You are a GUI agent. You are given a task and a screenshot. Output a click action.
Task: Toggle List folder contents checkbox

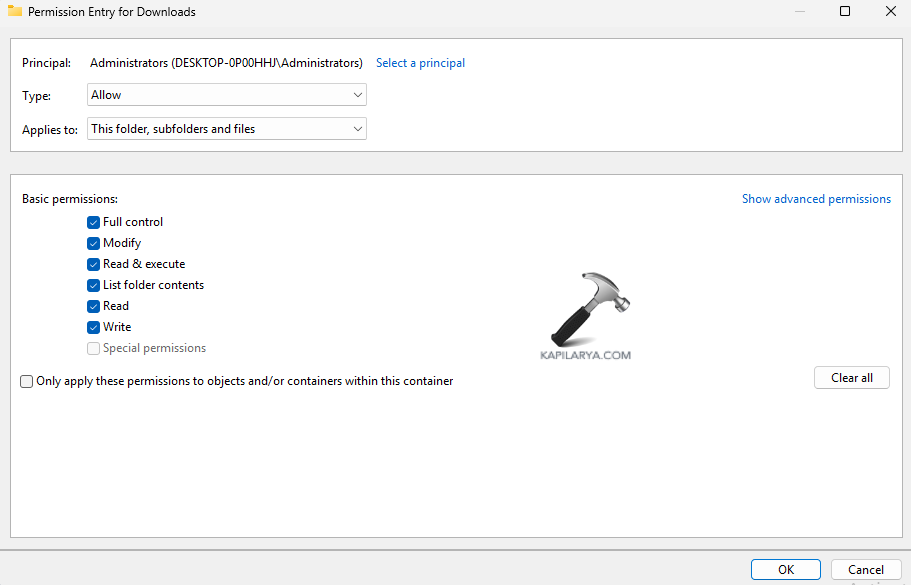[x=94, y=285]
